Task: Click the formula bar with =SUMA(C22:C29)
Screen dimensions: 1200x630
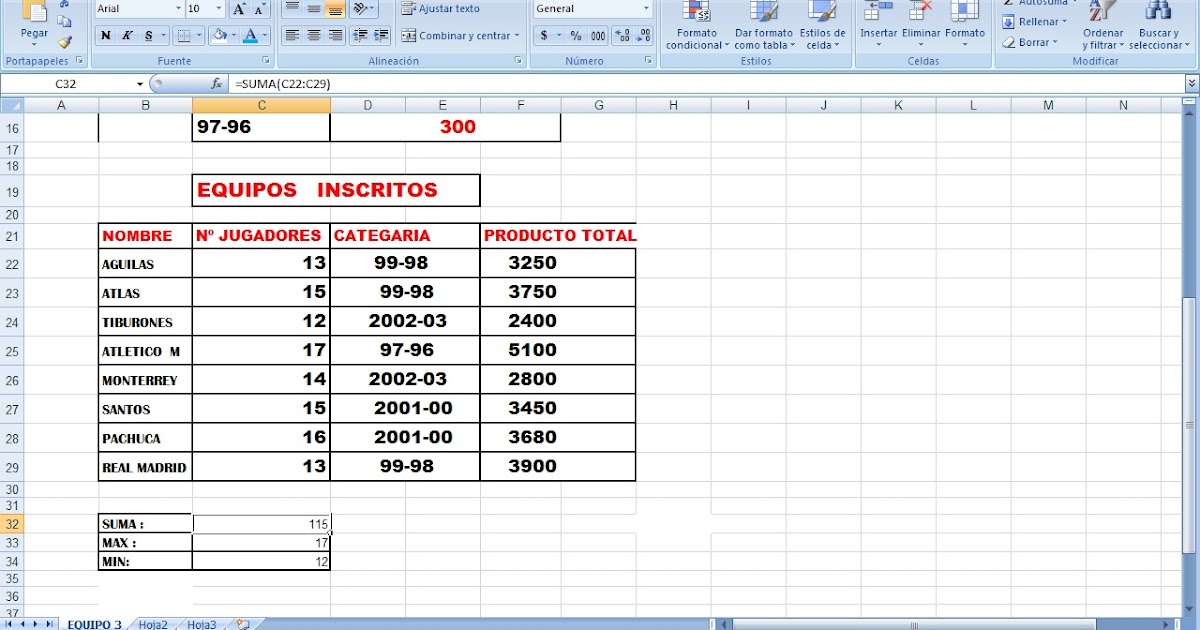Action: point(705,84)
